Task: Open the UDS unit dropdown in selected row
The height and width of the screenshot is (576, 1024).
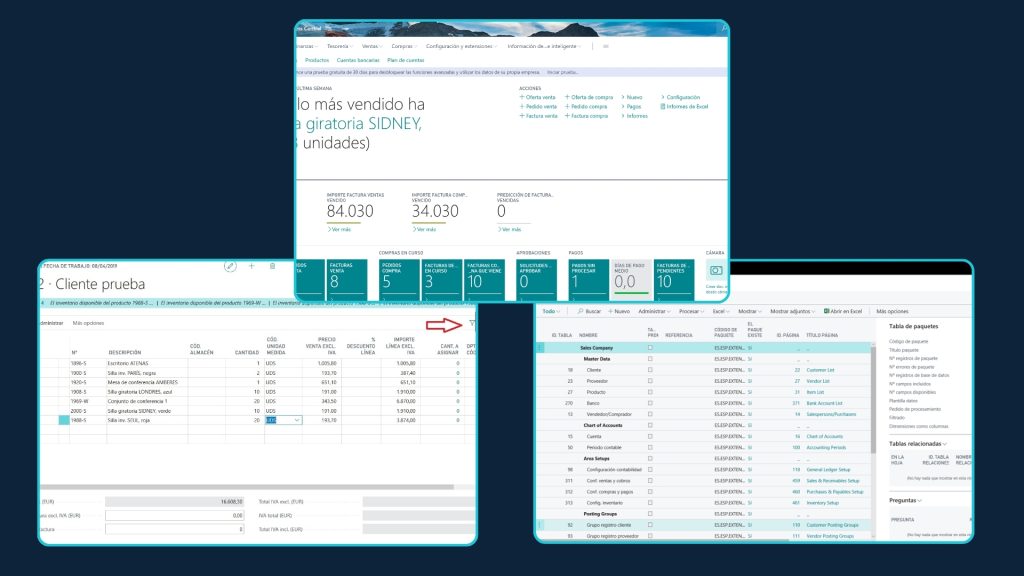Action: click(296, 420)
